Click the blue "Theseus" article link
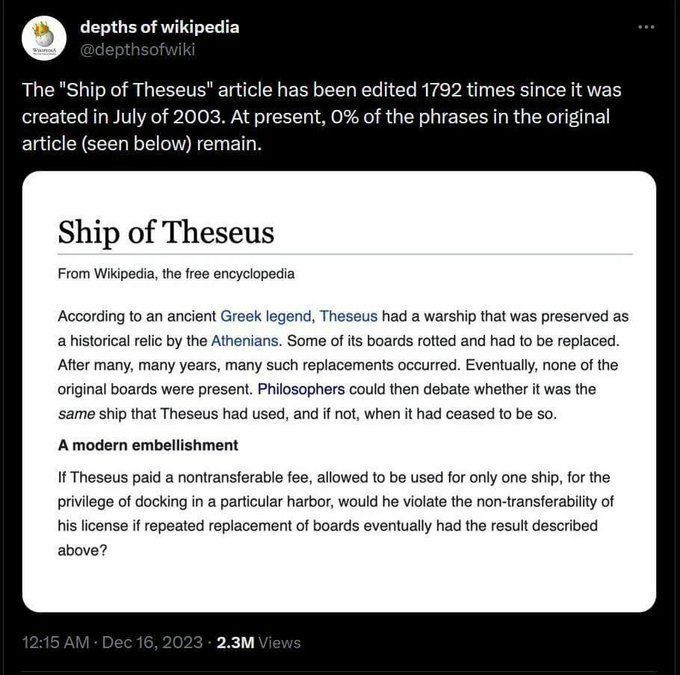The width and height of the screenshot is (680, 675). click(x=348, y=315)
